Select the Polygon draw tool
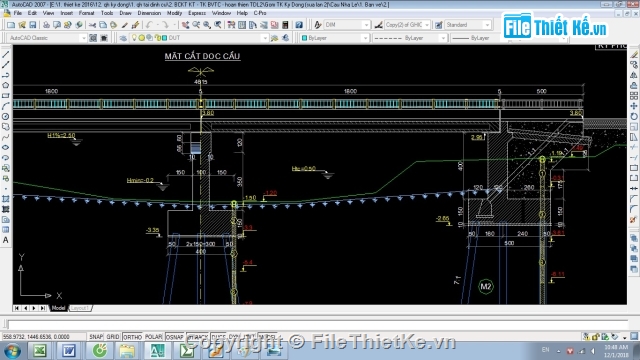The width and height of the screenshot is (640, 360). pos(6,85)
